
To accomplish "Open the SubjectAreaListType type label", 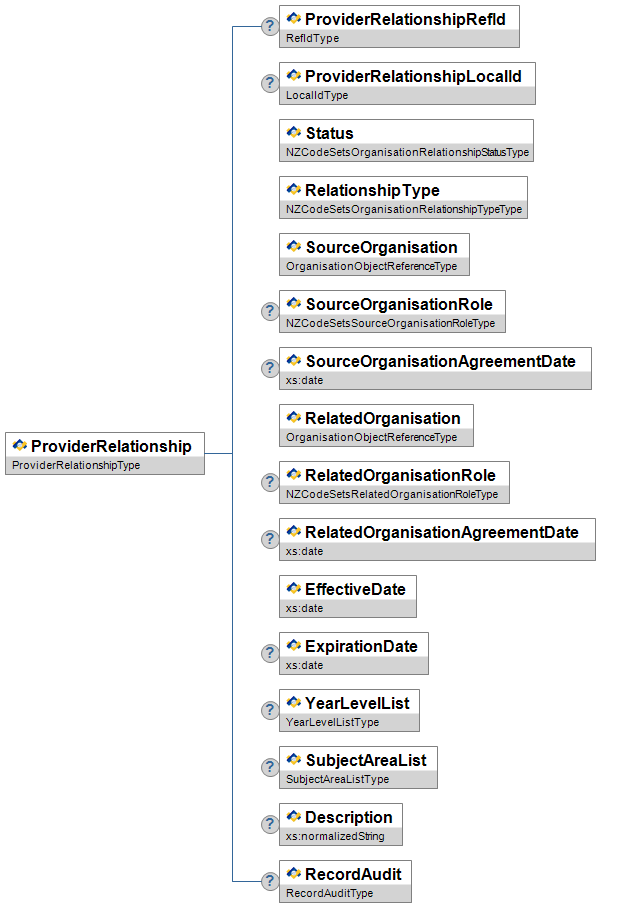I will tap(338, 779).
